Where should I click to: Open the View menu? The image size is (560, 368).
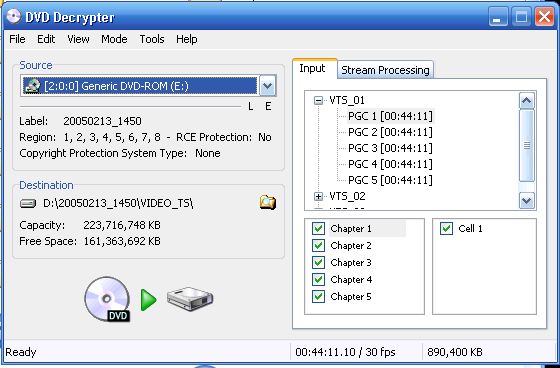(x=78, y=39)
